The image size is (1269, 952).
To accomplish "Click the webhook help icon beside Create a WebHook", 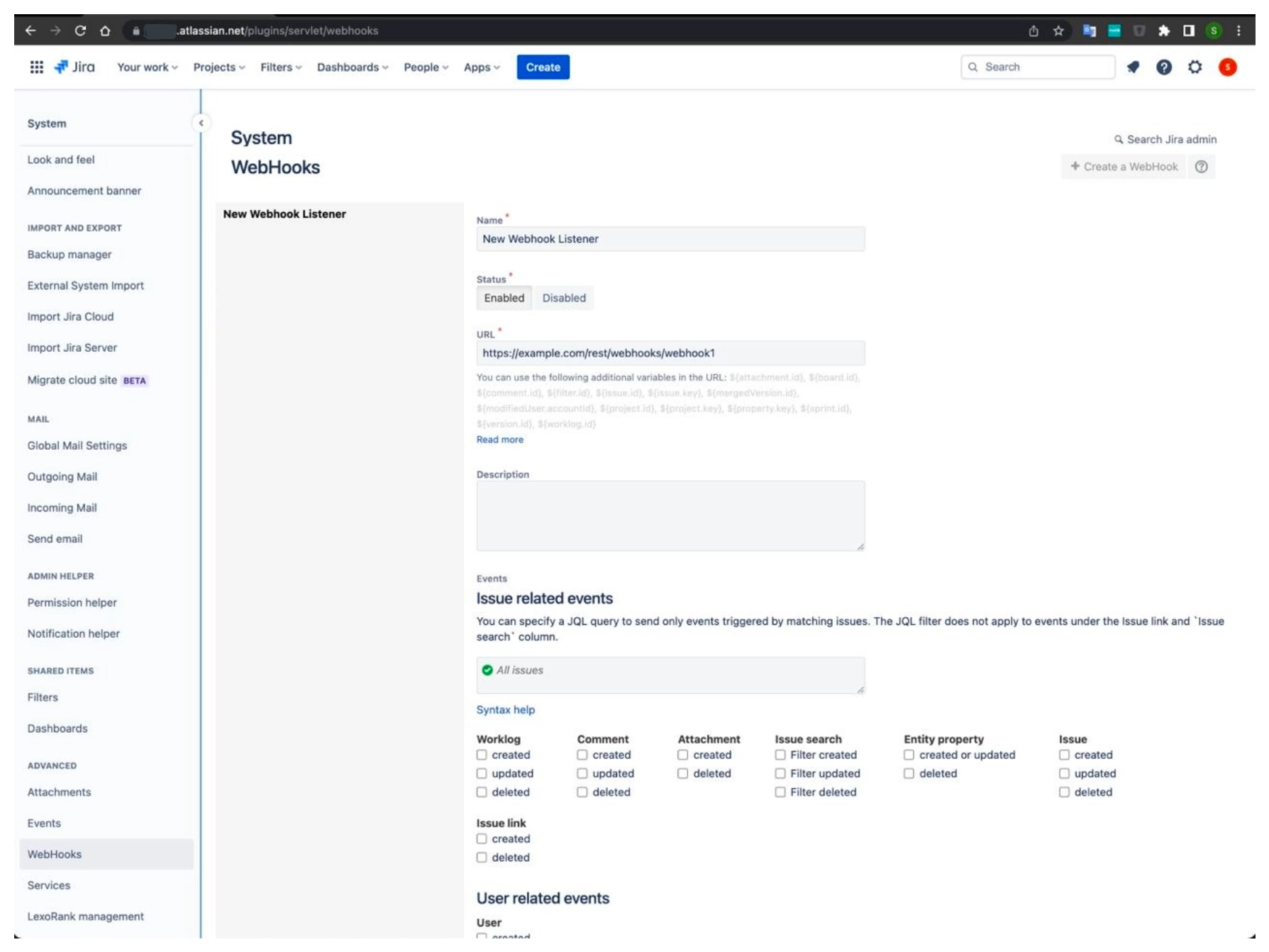I will pyautogui.click(x=1201, y=167).
